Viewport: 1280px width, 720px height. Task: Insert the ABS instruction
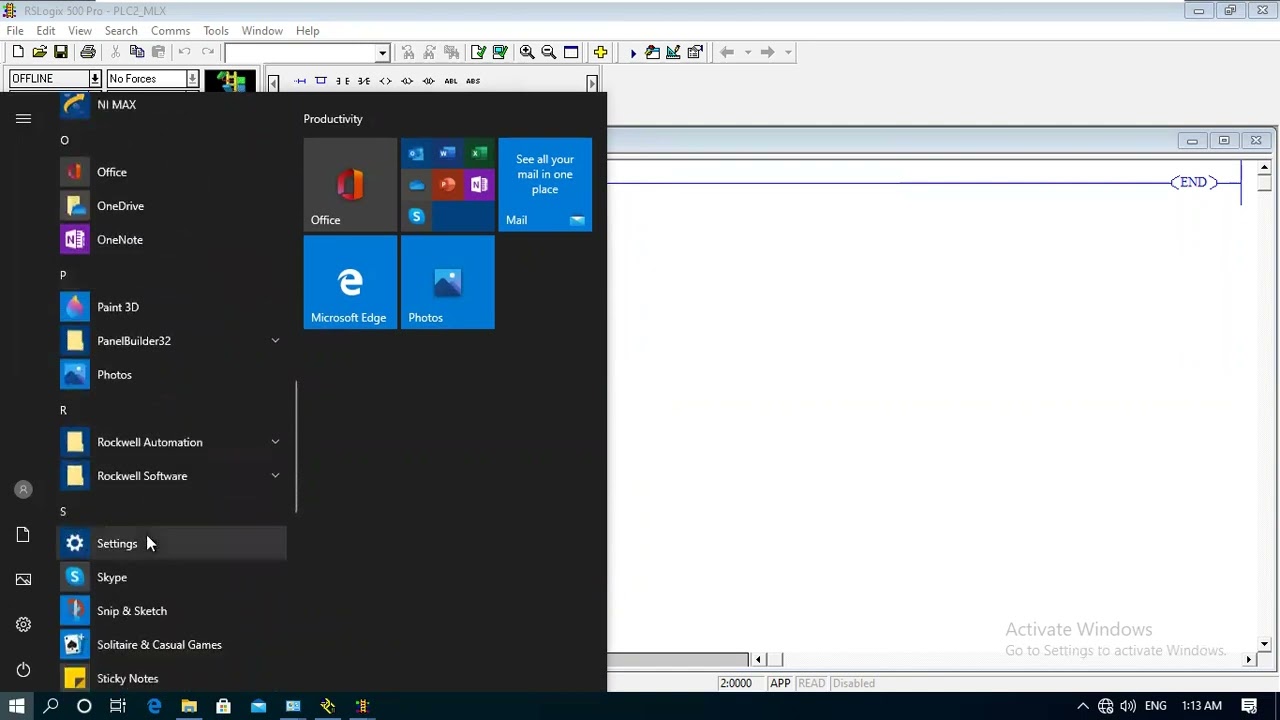(473, 81)
